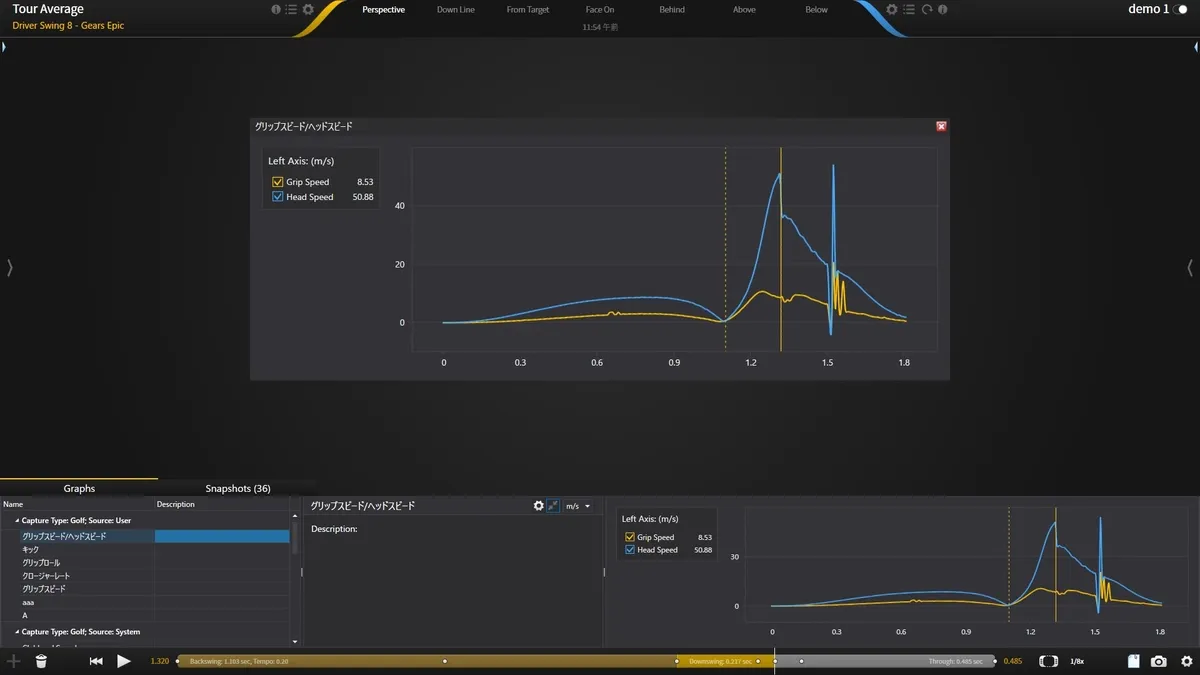Uncheck Grip Speed in large graph legend
Viewport: 1200px width, 675px height.
278,182
